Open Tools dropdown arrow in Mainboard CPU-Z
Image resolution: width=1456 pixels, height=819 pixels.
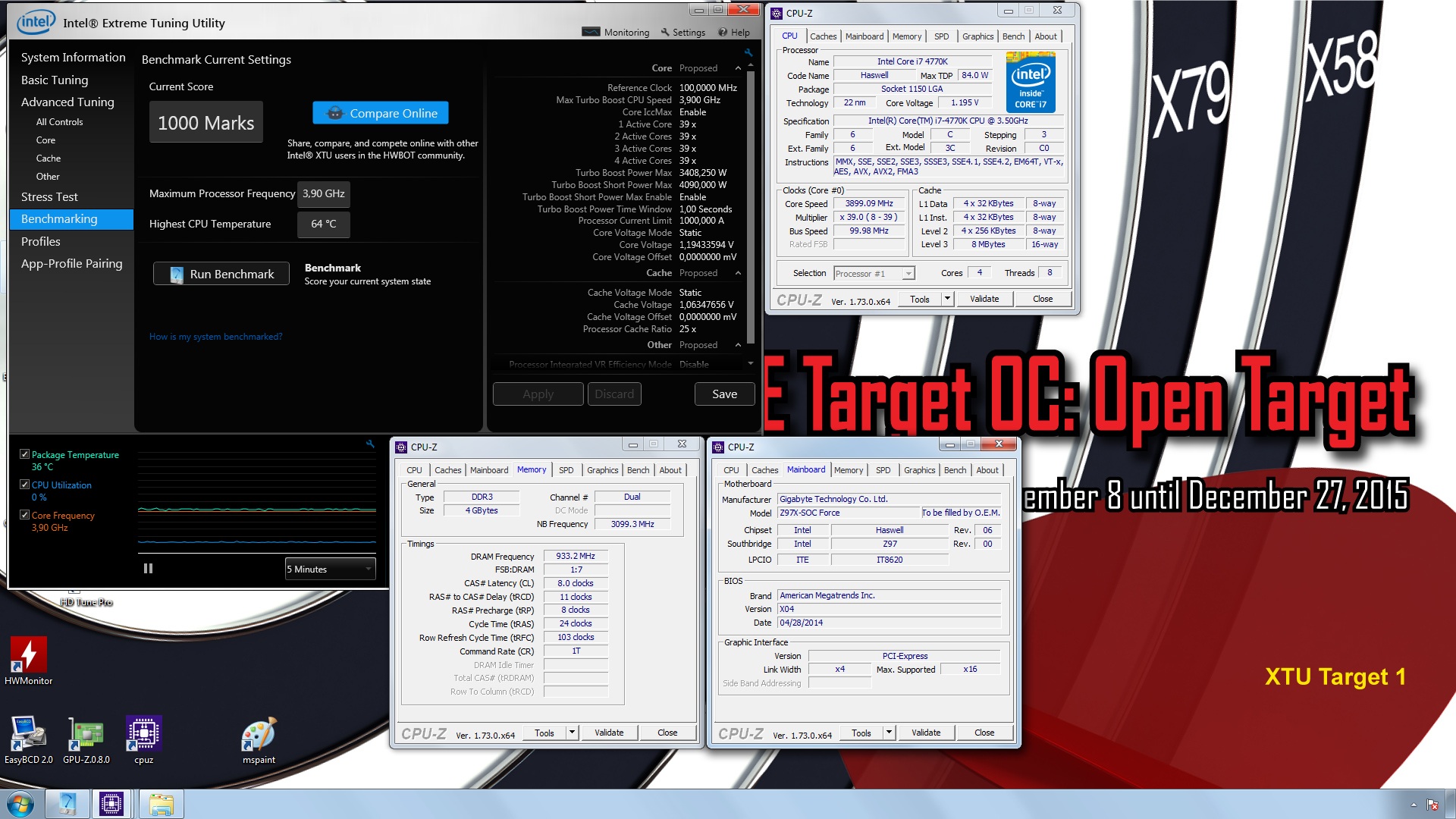coord(889,733)
